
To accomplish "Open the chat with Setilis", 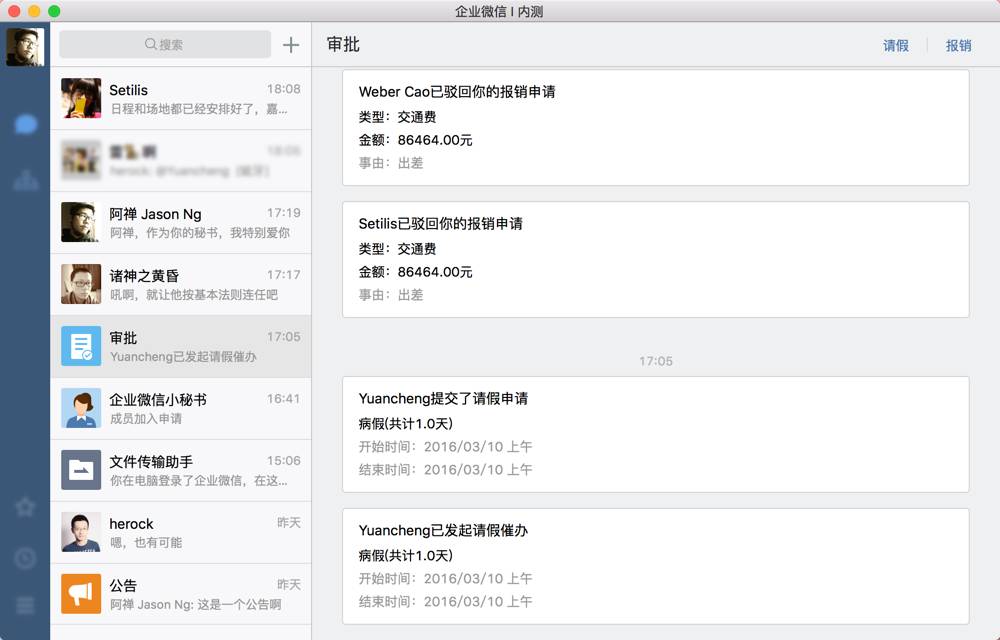I will tap(181, 98).
